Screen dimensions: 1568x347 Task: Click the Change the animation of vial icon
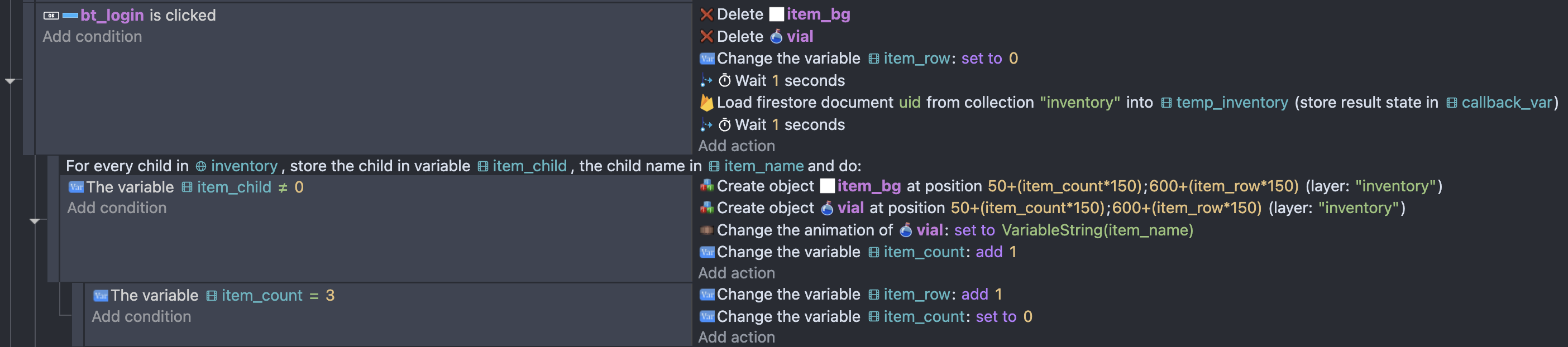[x=706, y=230]
